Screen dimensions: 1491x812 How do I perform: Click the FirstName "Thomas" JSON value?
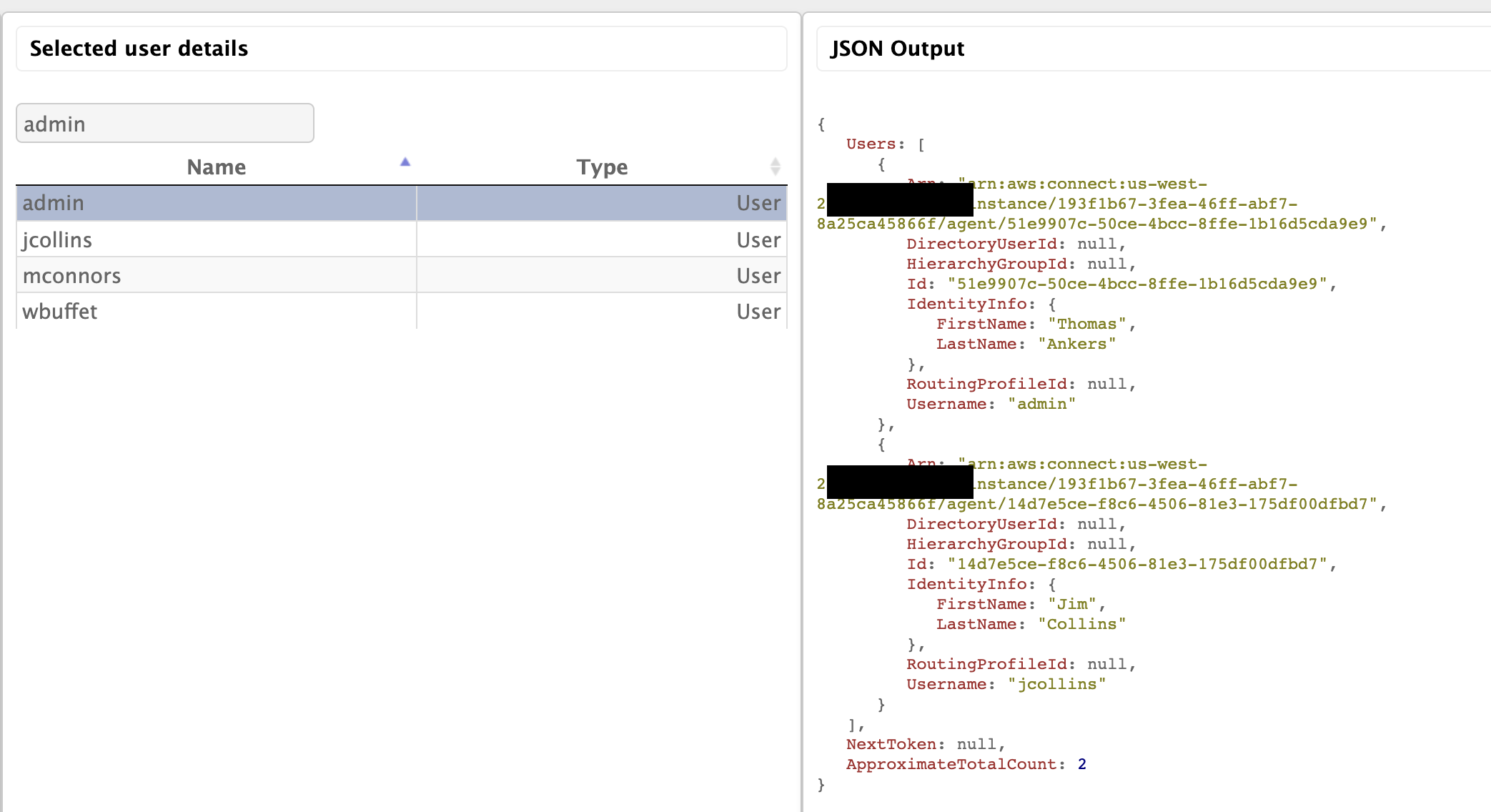(x=1086, y=324)
